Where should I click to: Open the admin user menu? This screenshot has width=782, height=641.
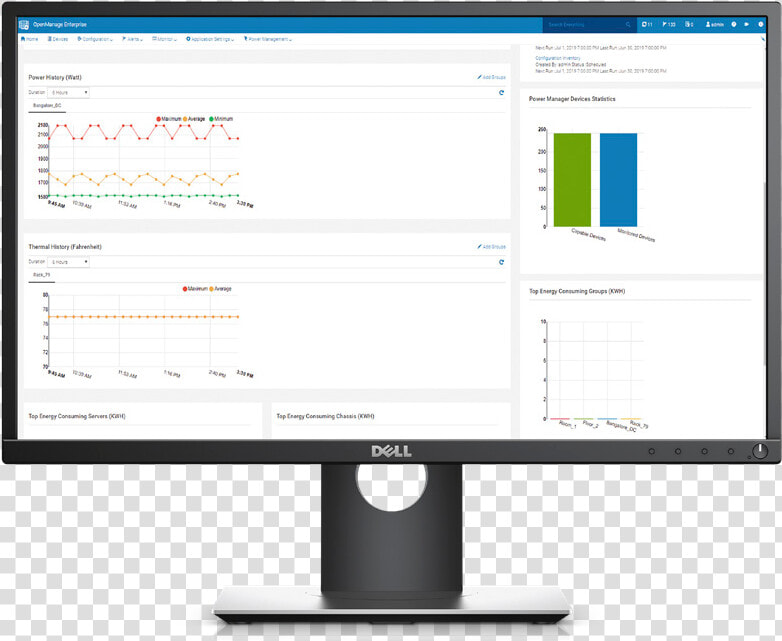coord(714,24)
